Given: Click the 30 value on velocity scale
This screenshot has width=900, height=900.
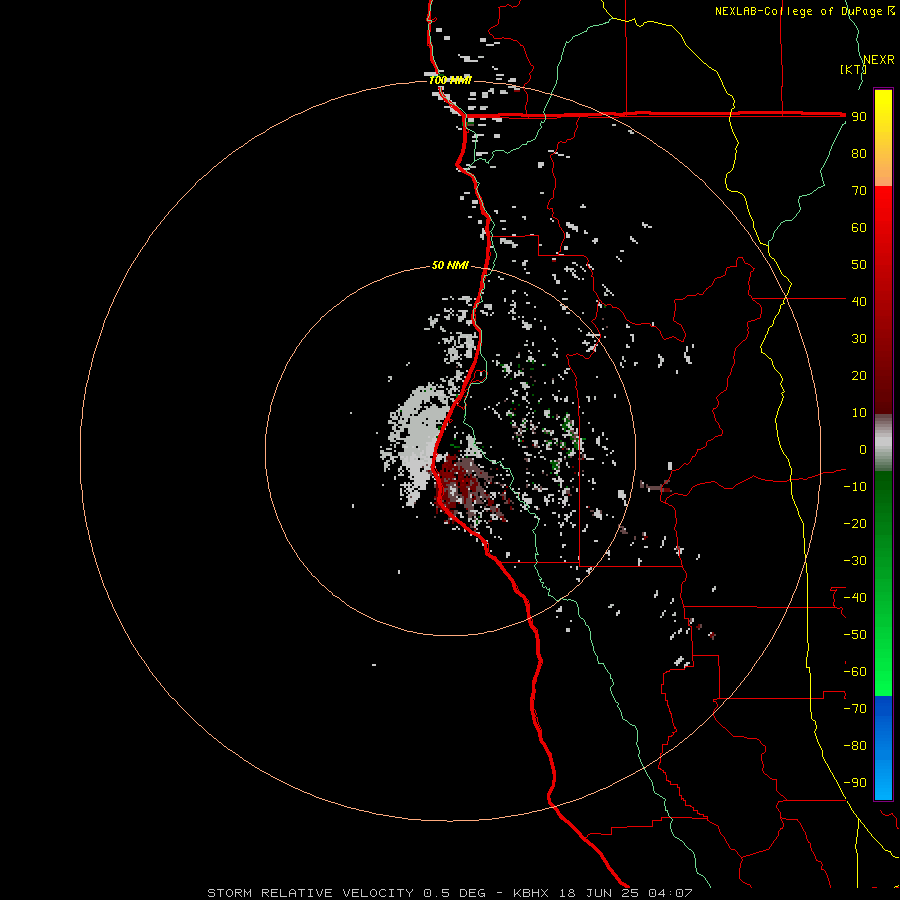Looking at the screenshot, I should (x=859, y=339).
